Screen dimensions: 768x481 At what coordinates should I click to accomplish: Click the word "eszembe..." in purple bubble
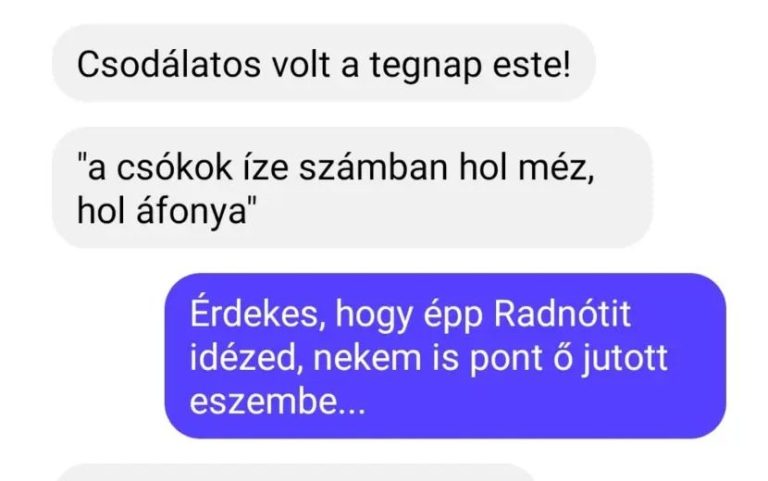[277, 402]
